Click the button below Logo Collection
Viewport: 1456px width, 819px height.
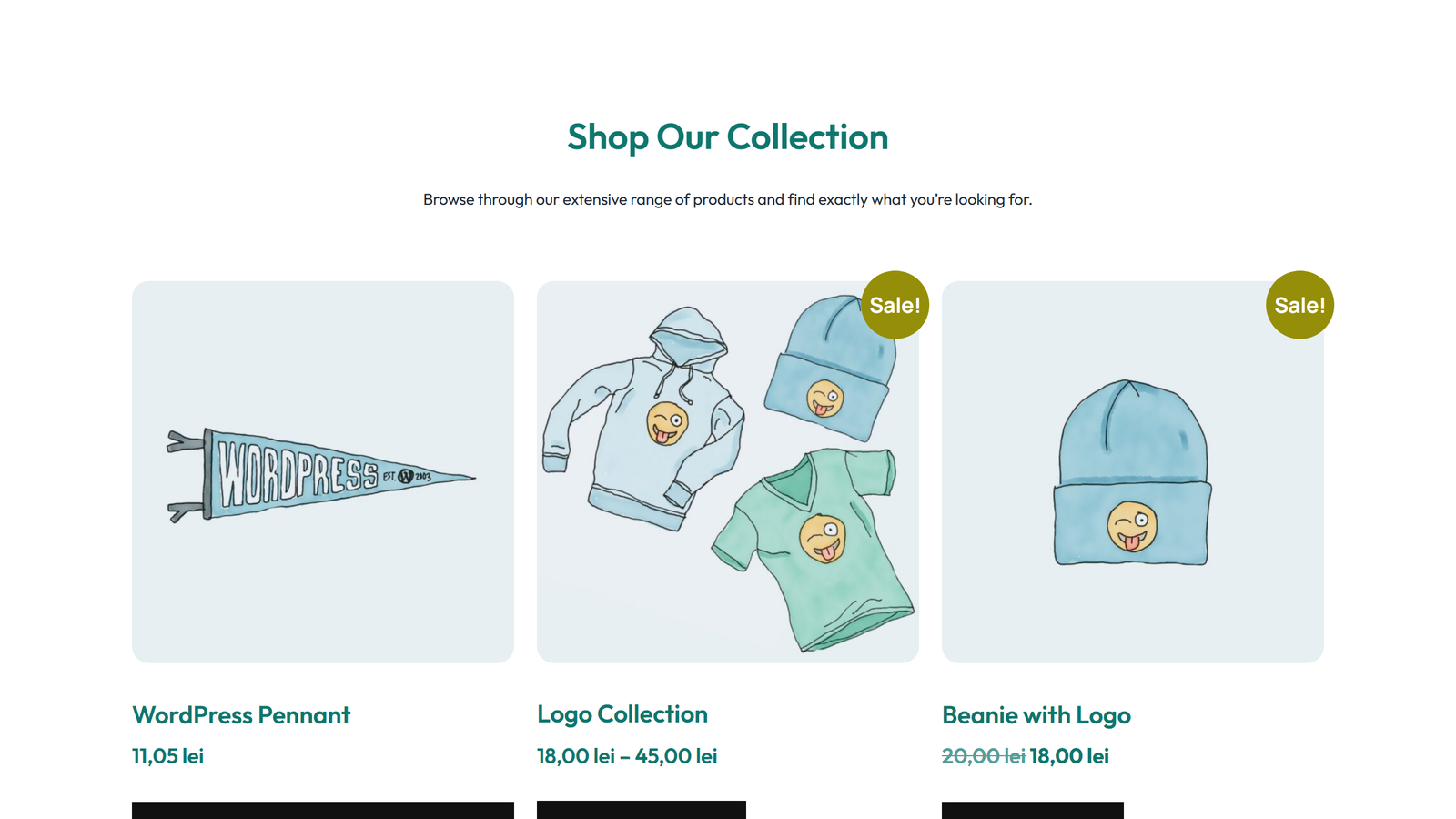(642, 810)
